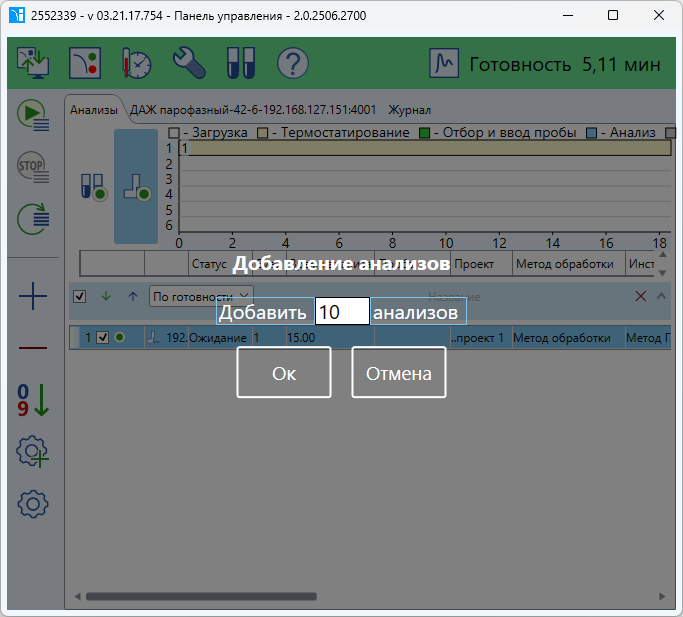Viewport: 683px width, 617px height.
Task: Collapse the group using the chevron arrow
Action: point(661,296)
